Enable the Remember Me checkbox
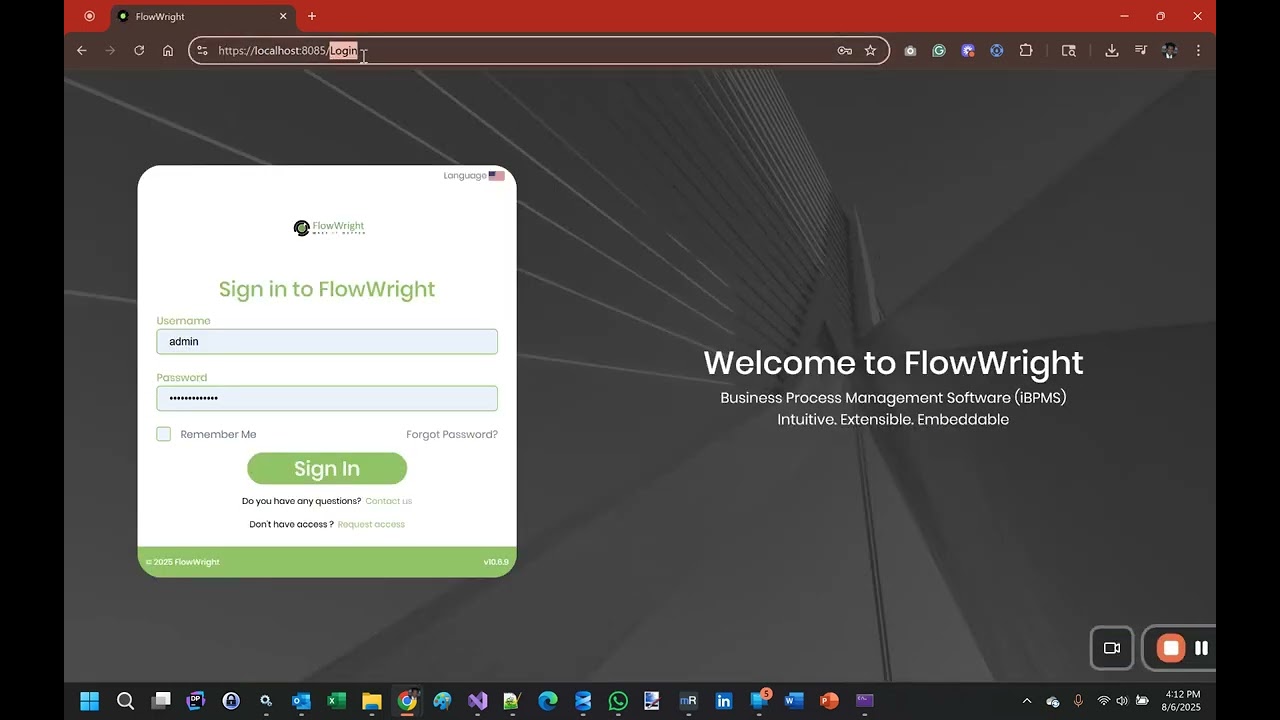The height and width of the screenshot is (720, 1280). [x=164, y=434]
